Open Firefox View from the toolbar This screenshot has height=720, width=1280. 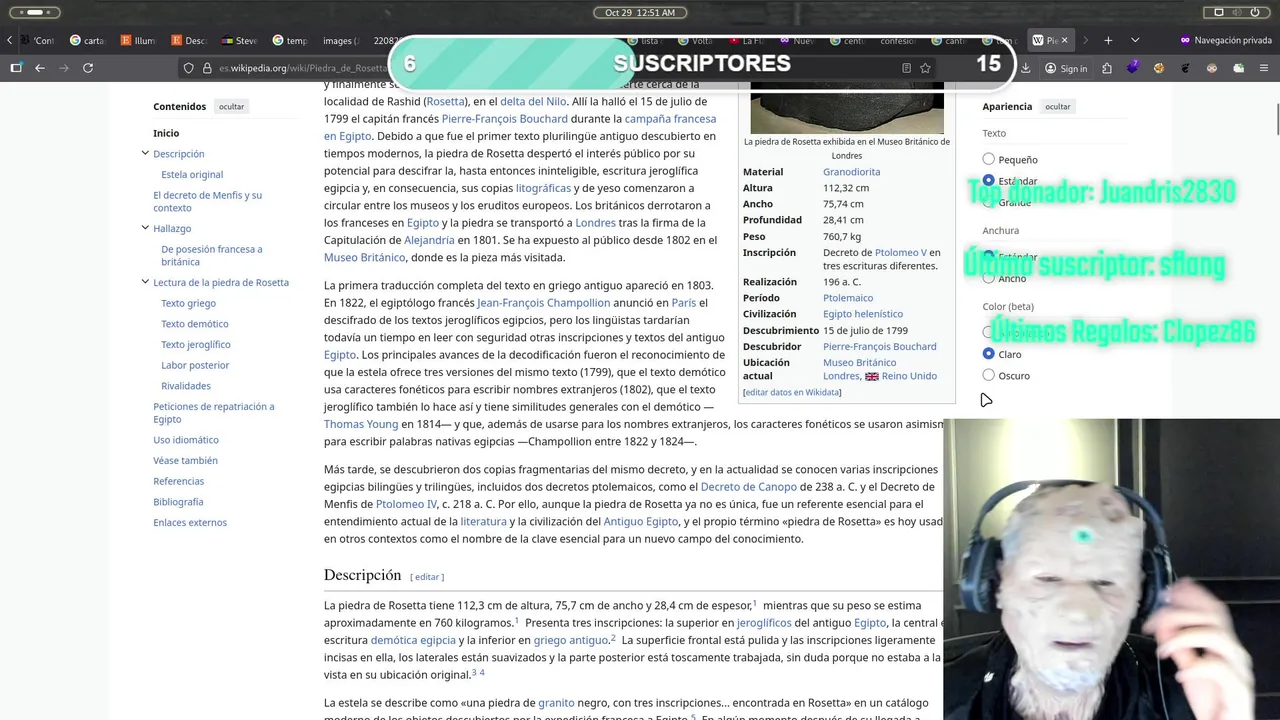[x=16, y=68]
